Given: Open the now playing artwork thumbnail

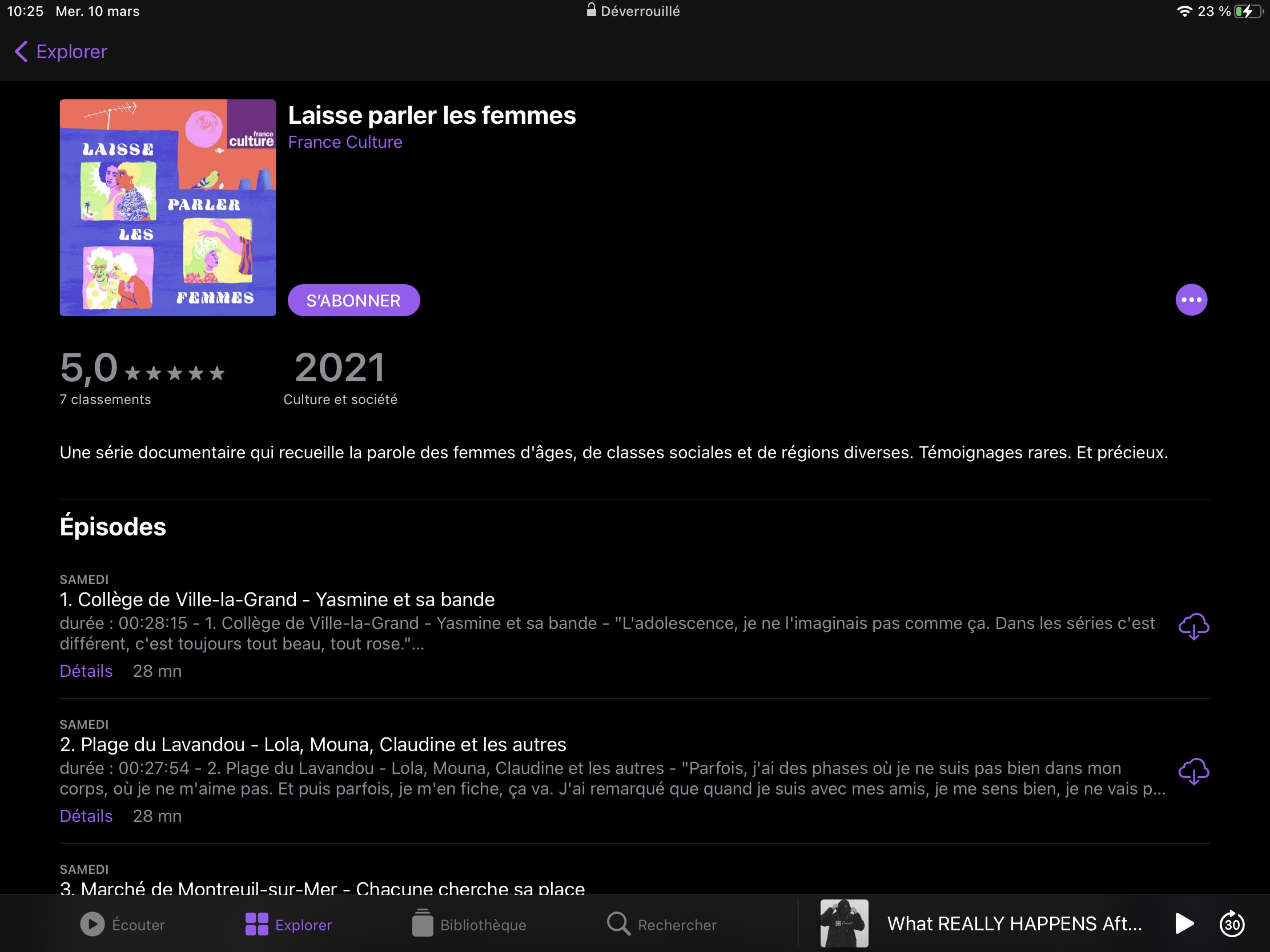Looking at the screenshot, I should pyautogui.click(x=844, y=923).
